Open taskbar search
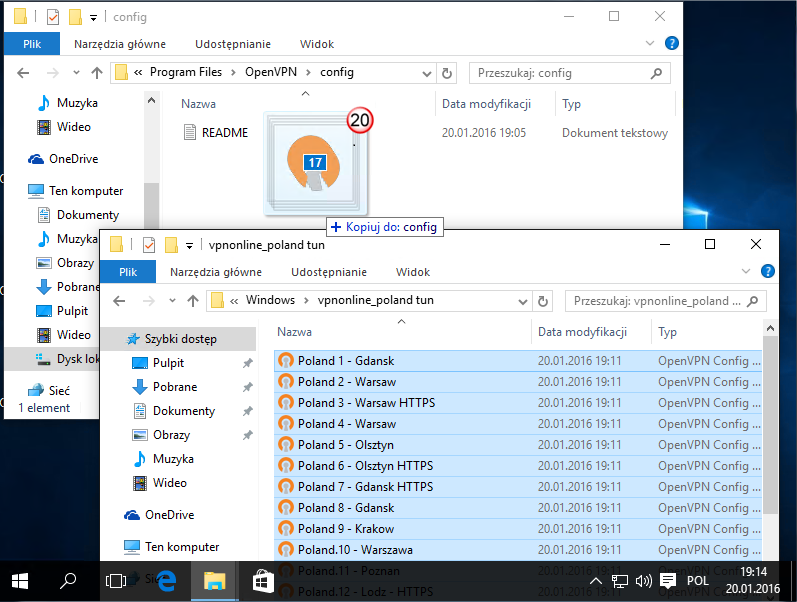 click(68, 581)
